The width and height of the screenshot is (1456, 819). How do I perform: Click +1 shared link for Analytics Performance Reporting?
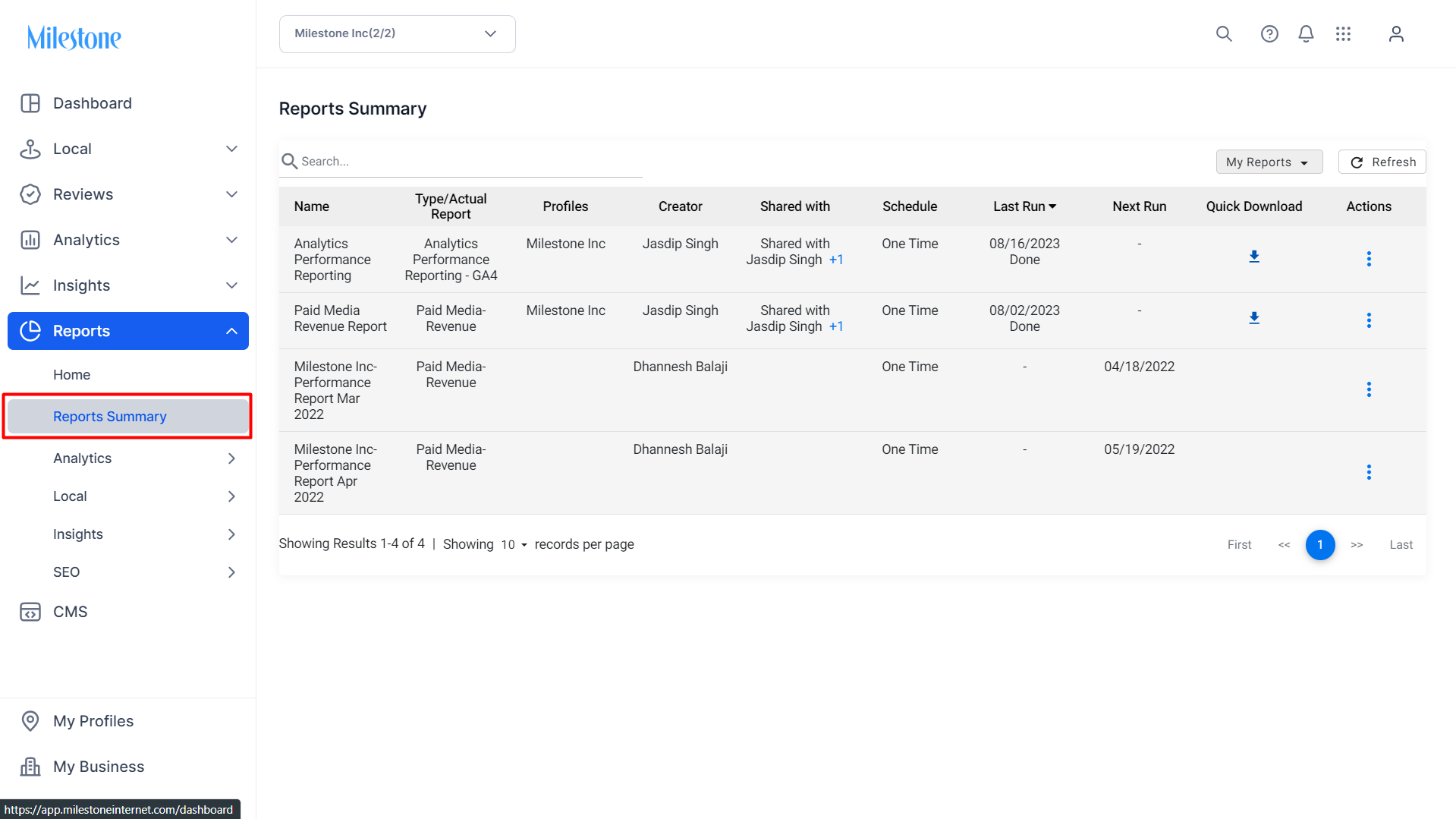click(x=836, y=260)
